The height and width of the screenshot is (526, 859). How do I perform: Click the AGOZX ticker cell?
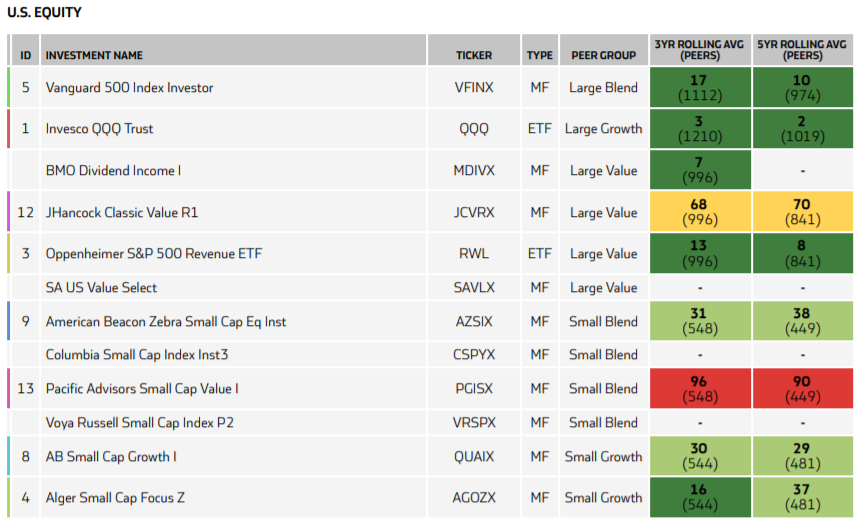point(474,498)
